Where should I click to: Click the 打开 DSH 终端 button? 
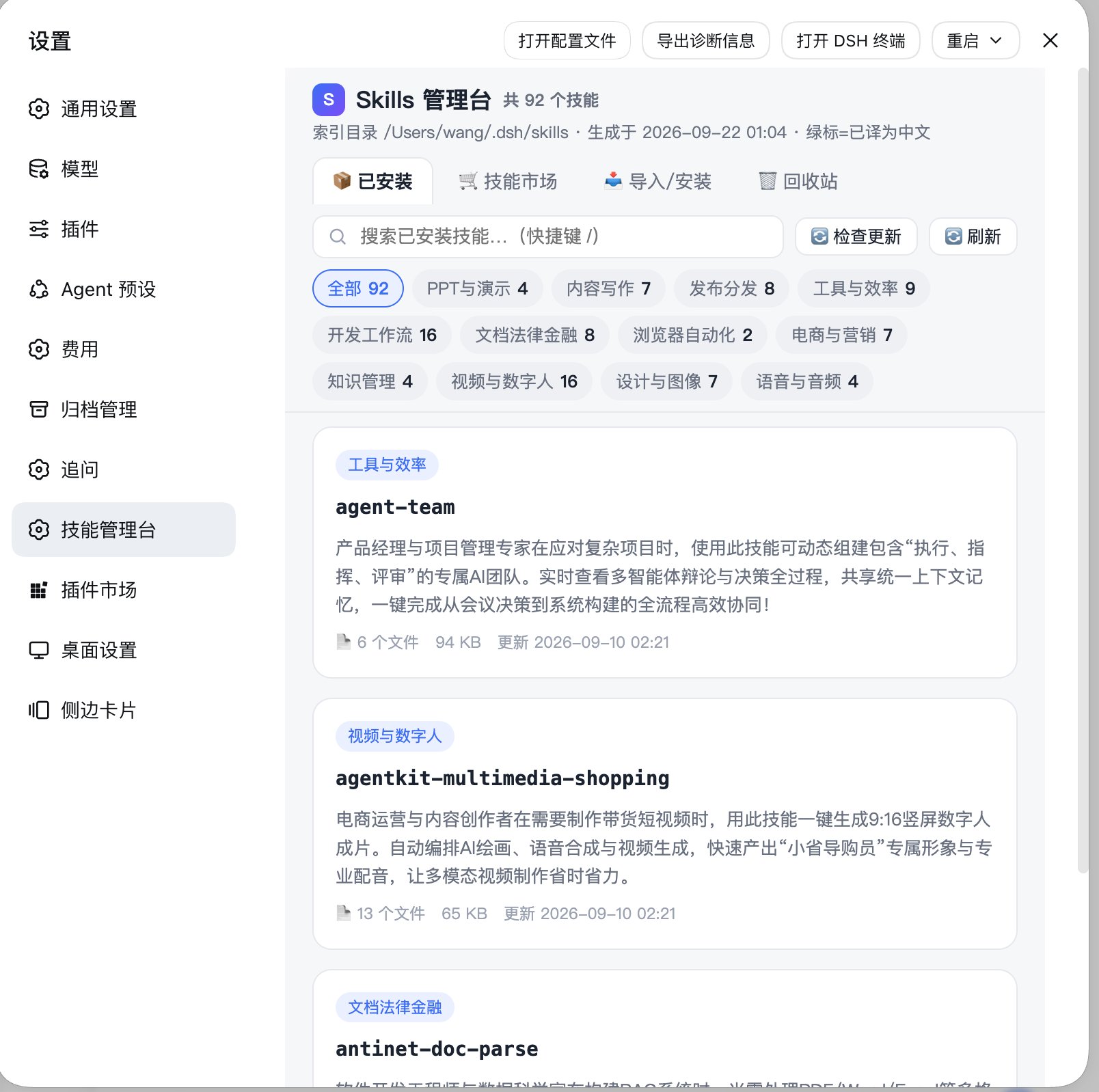(851, 40)
